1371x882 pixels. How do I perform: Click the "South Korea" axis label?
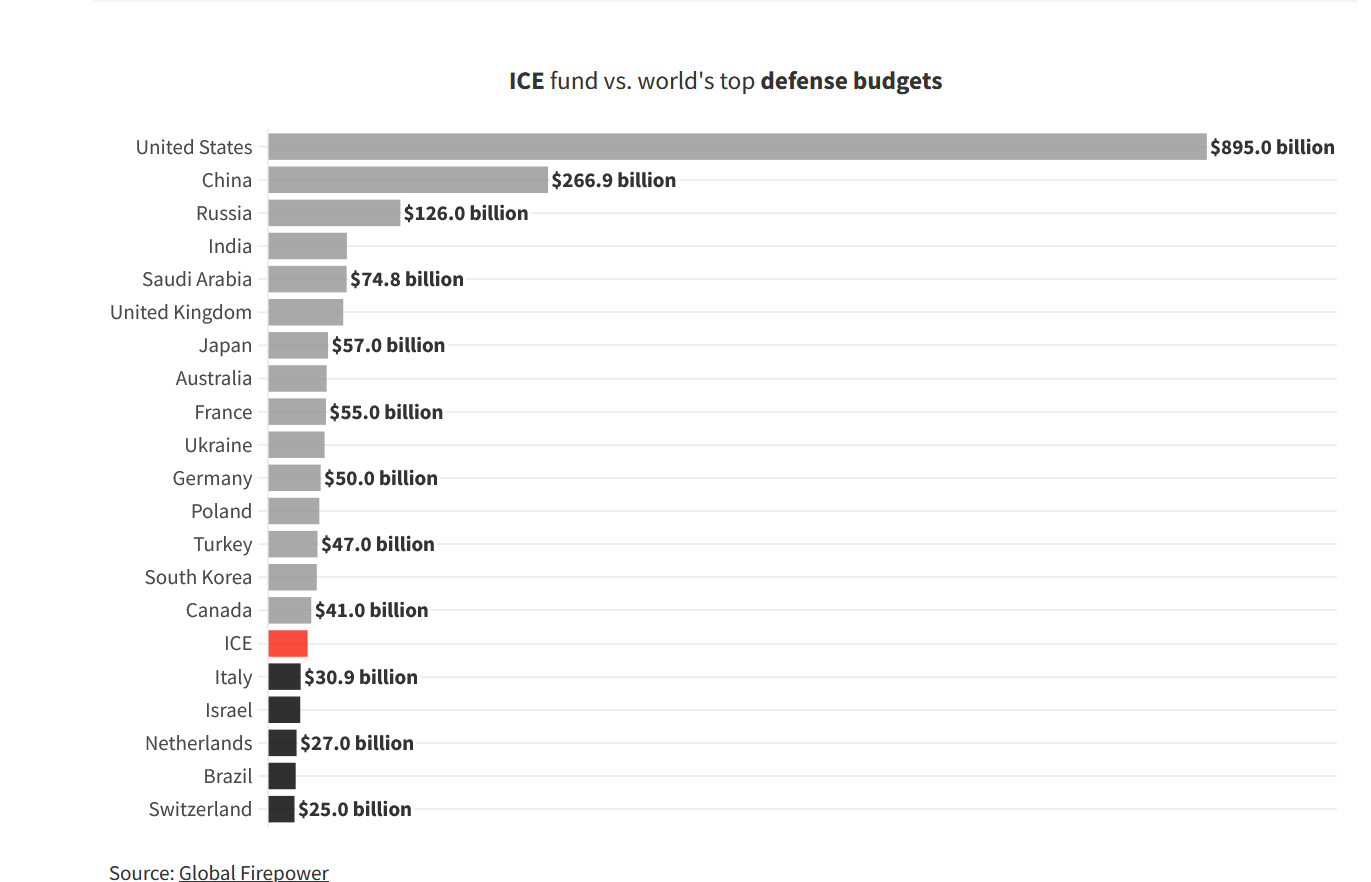tap(198, 577)
